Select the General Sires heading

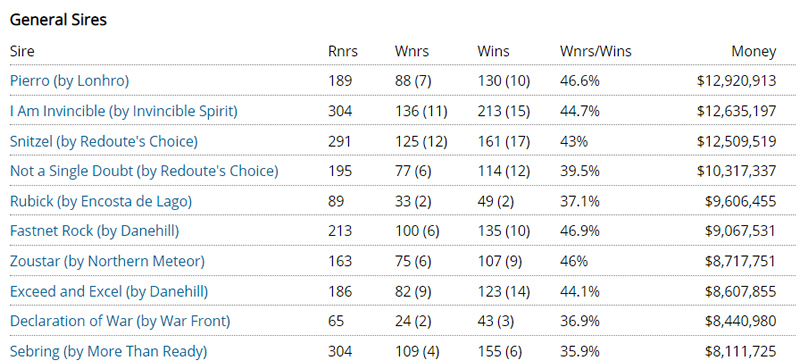(58, 20)
